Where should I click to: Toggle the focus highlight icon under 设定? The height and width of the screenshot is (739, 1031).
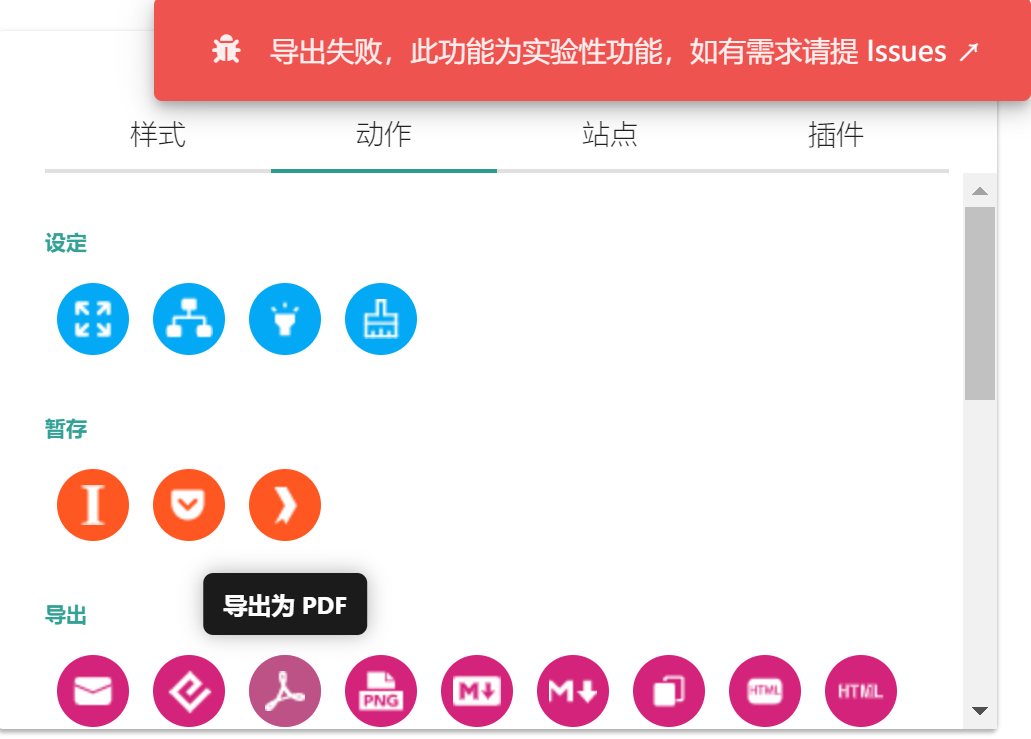tap(285, 319)
